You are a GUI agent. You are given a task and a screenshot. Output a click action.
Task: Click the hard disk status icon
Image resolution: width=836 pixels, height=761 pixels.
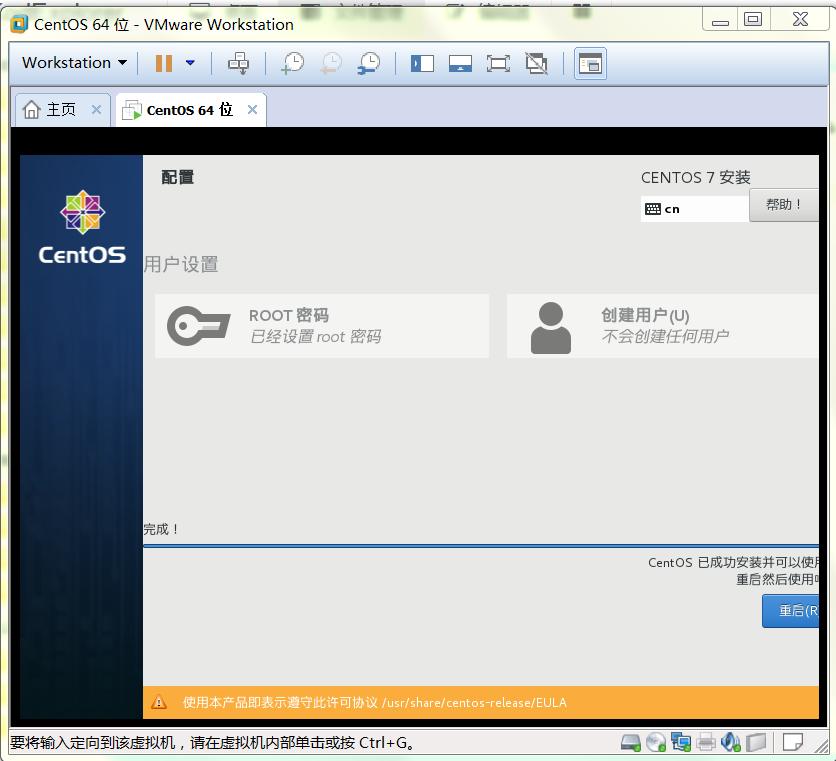point(631,742)
